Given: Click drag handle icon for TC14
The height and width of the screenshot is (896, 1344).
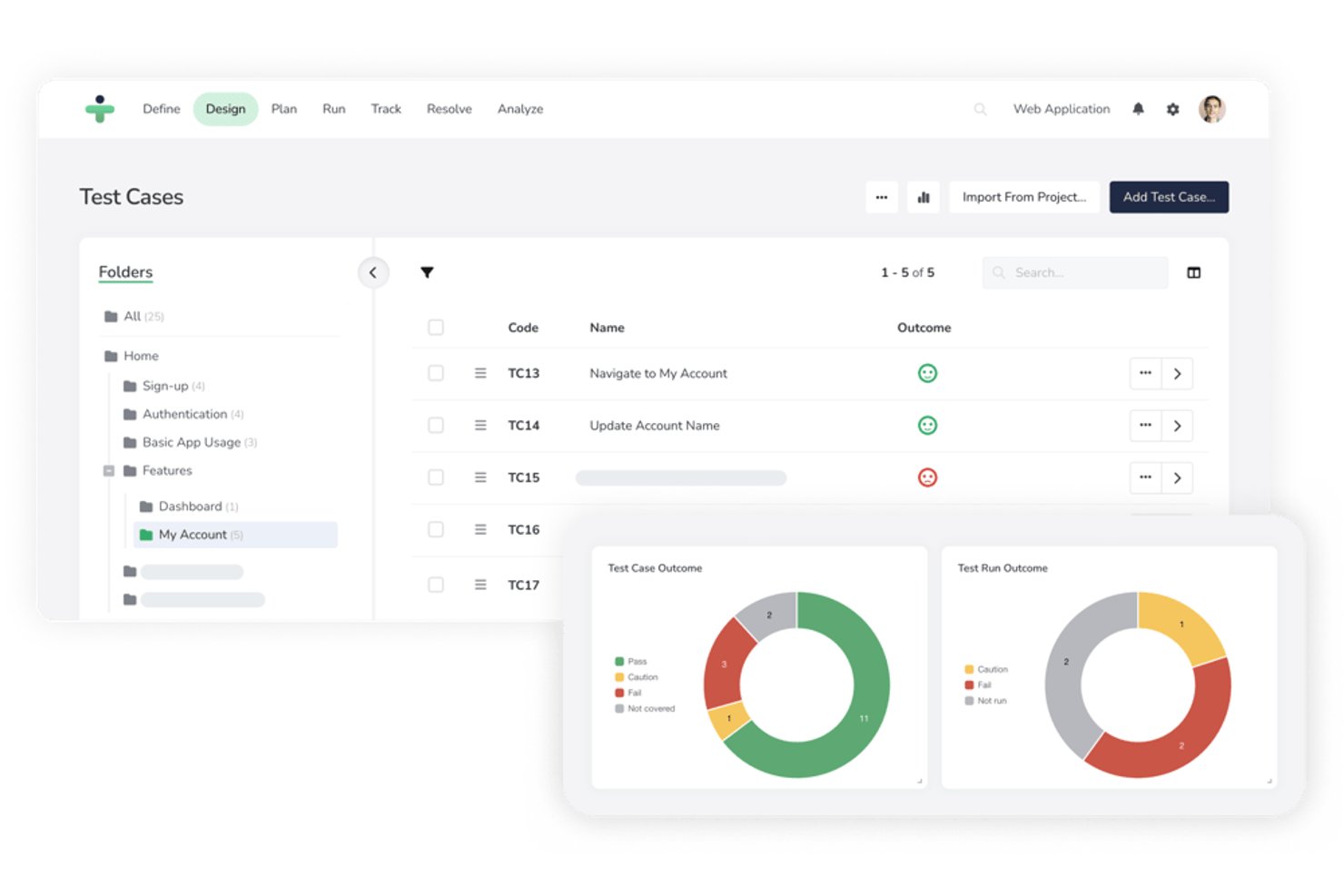Looking at the screenshot, I should [x=480, y=425].
